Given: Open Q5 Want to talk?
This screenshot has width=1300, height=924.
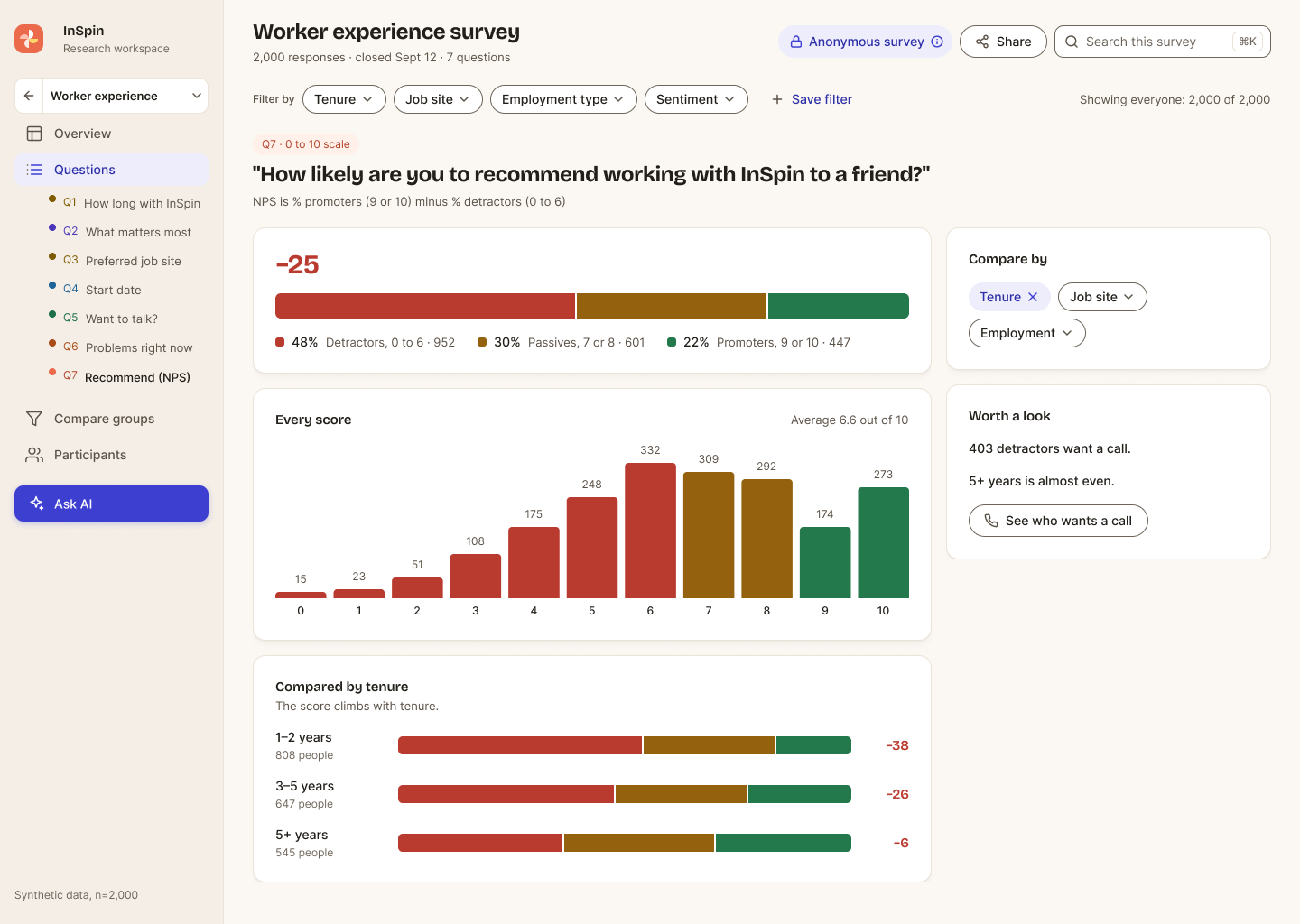Looking at the screenshot, I should click(x=125, y=319).
